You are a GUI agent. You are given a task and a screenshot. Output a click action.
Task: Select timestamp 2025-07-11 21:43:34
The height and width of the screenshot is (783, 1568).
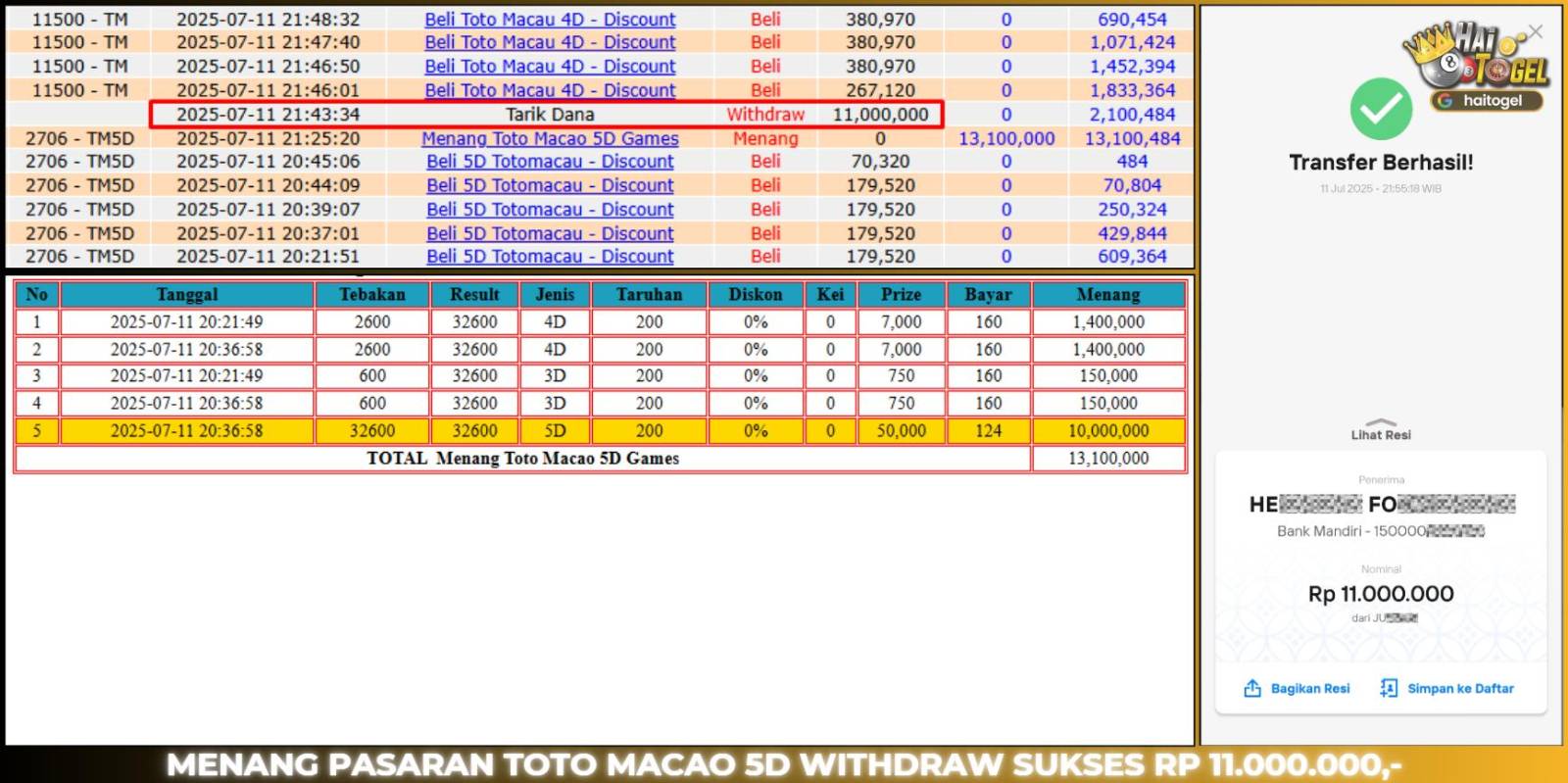click(269, 114)
